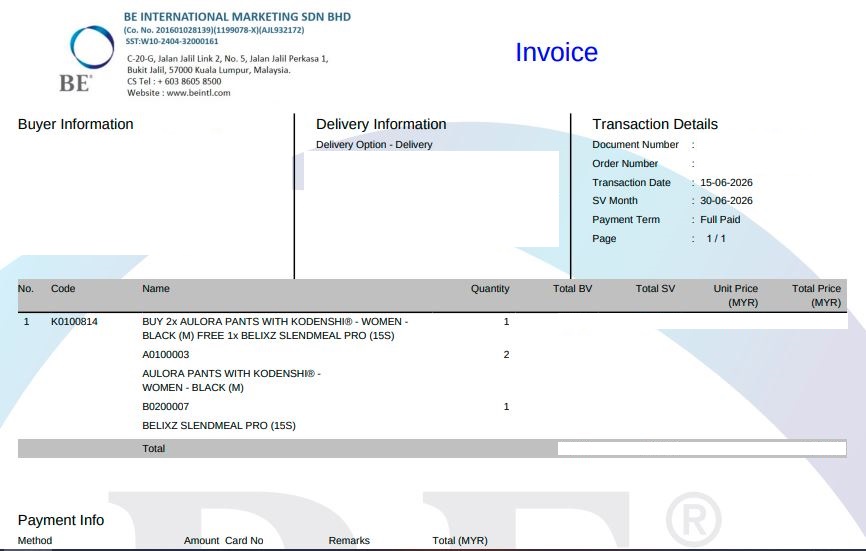
Task: Click the Total (MYR) payment column label
Action: coord(460,541)
